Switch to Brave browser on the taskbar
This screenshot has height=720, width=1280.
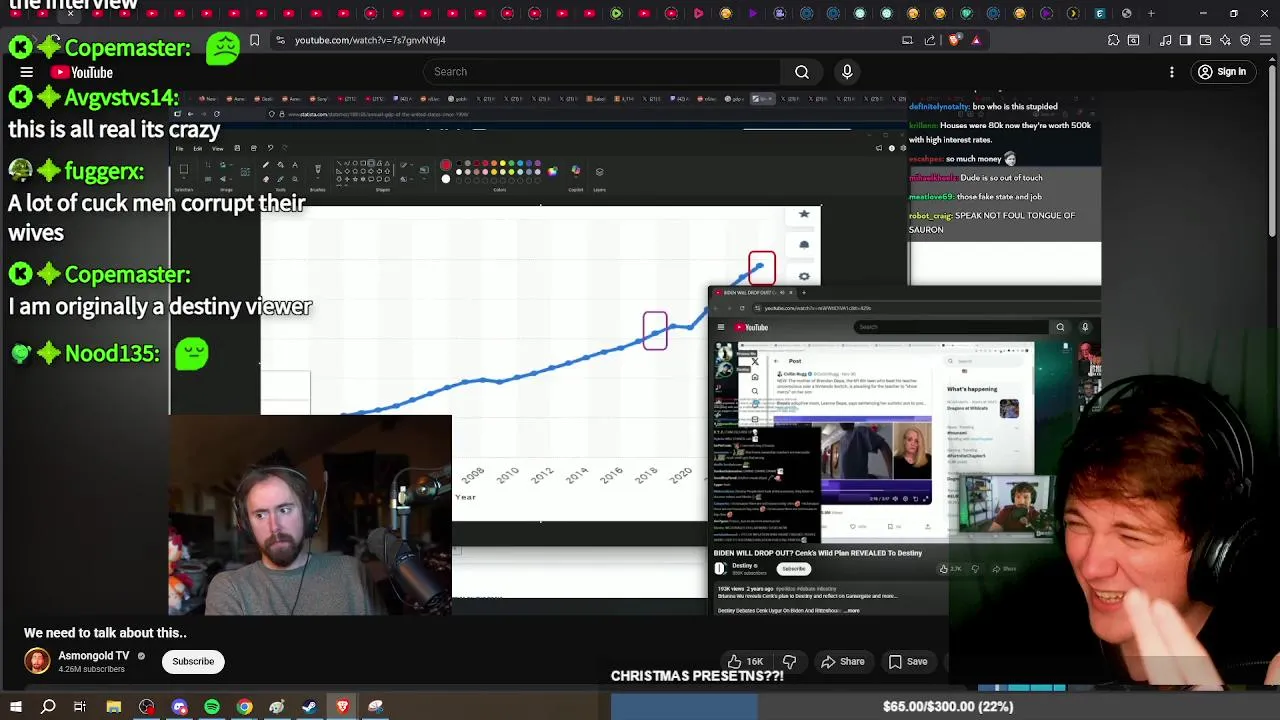click(342, 706)
